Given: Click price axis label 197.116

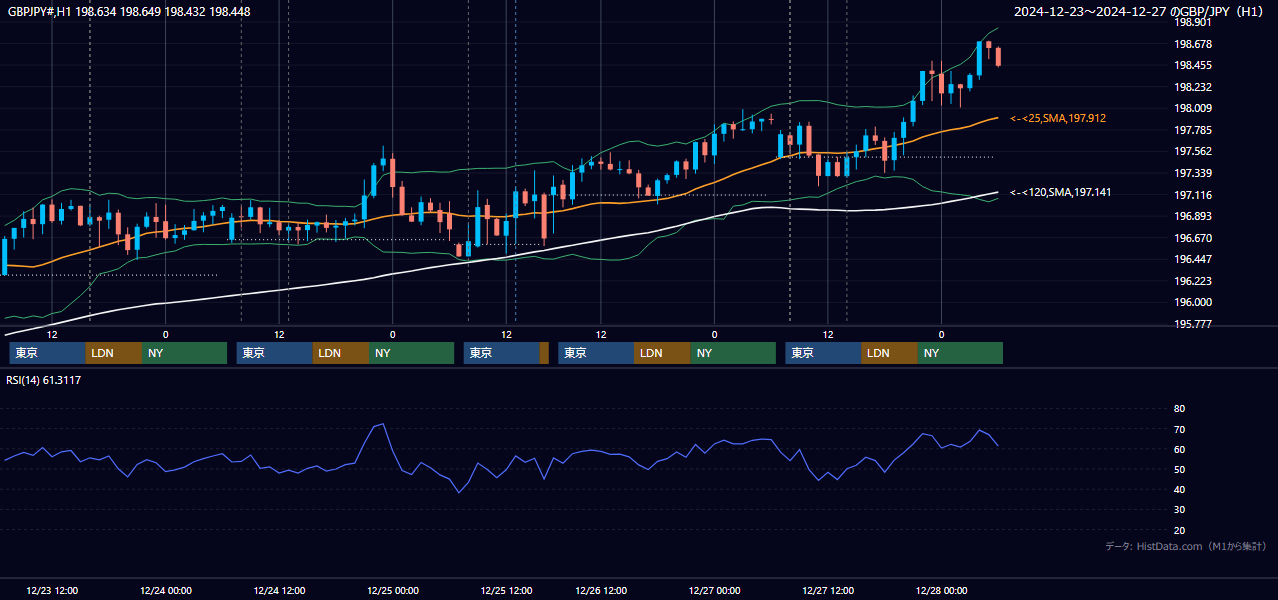Looking at the screenshot, I should click(1192, 195).
